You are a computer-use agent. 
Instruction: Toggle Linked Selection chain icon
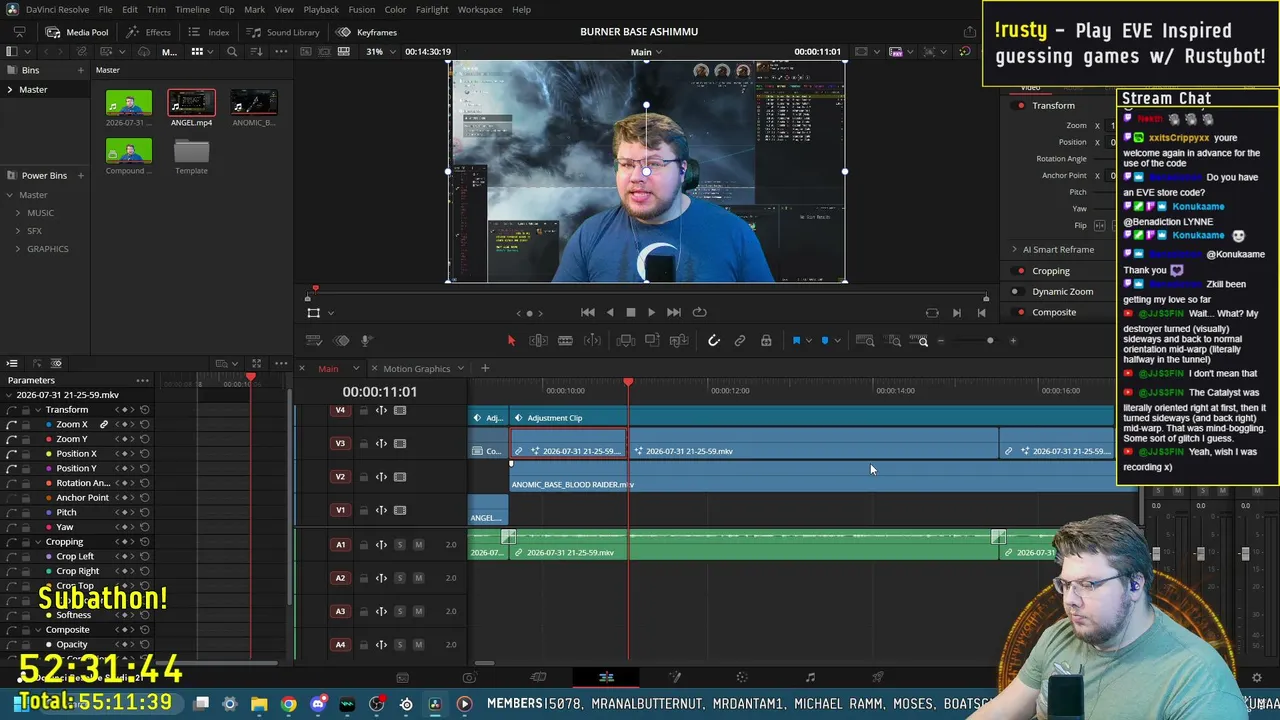[x=740, y=341]
